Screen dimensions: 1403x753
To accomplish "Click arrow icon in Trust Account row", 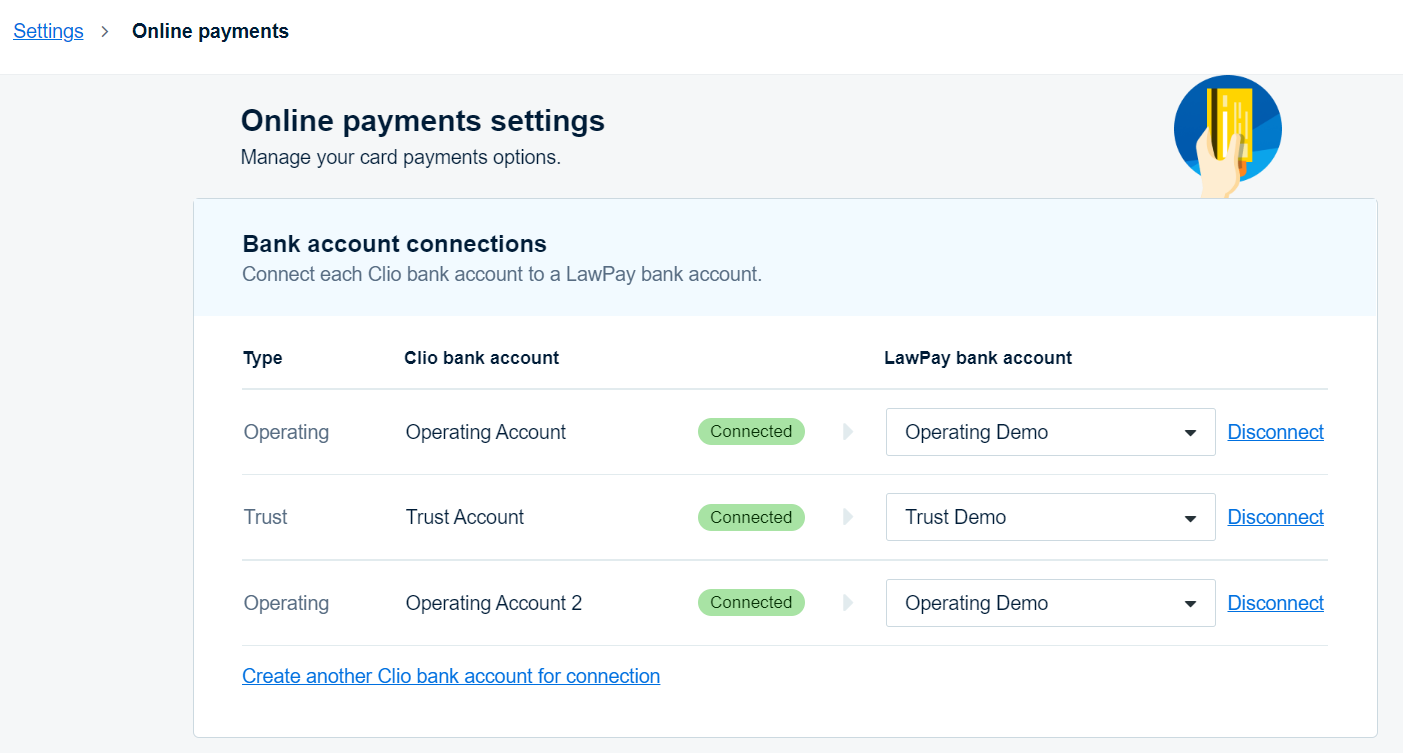I will pos(848,517).
